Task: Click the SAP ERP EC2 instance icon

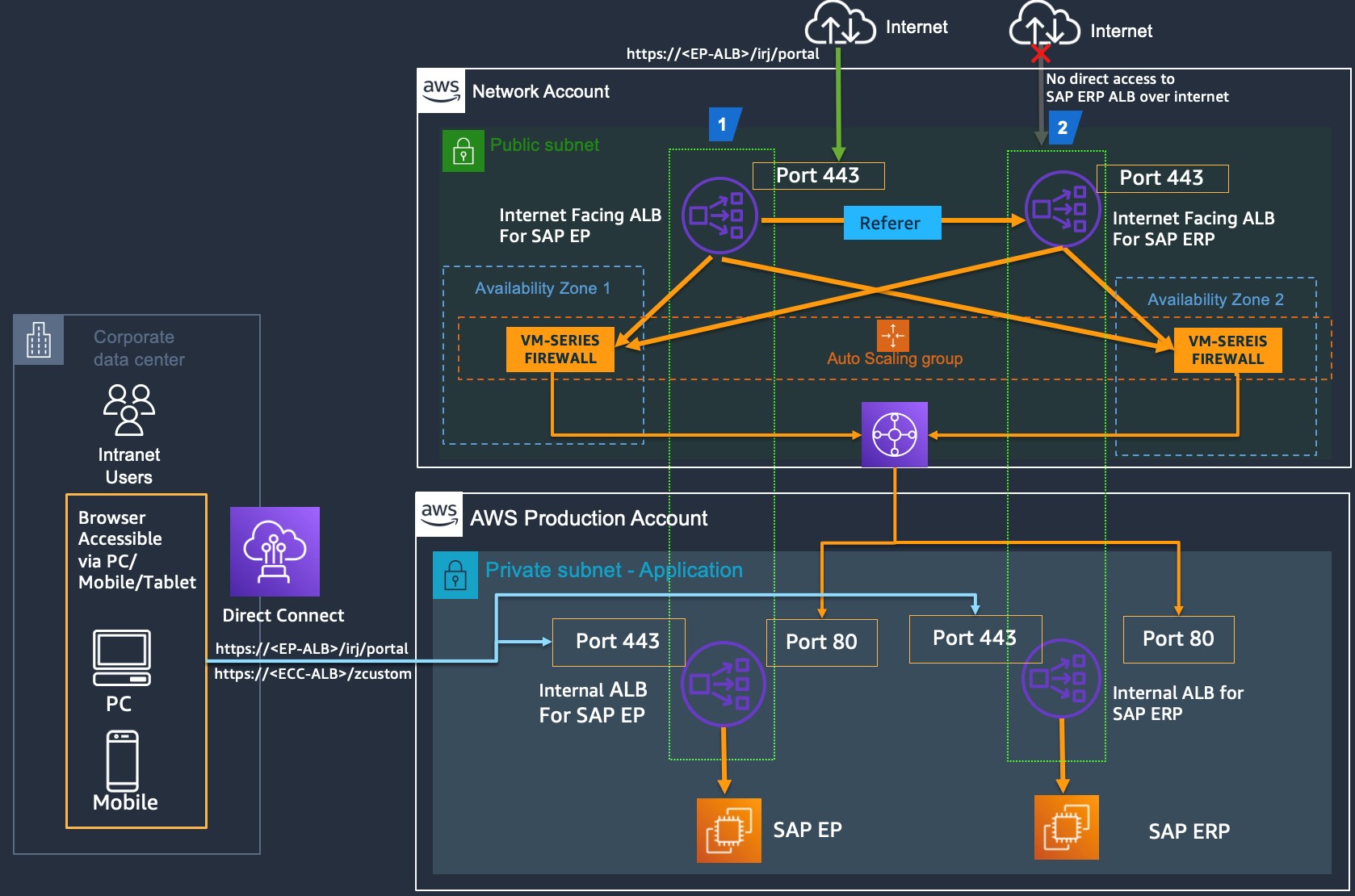Action: pos(1066,827)
